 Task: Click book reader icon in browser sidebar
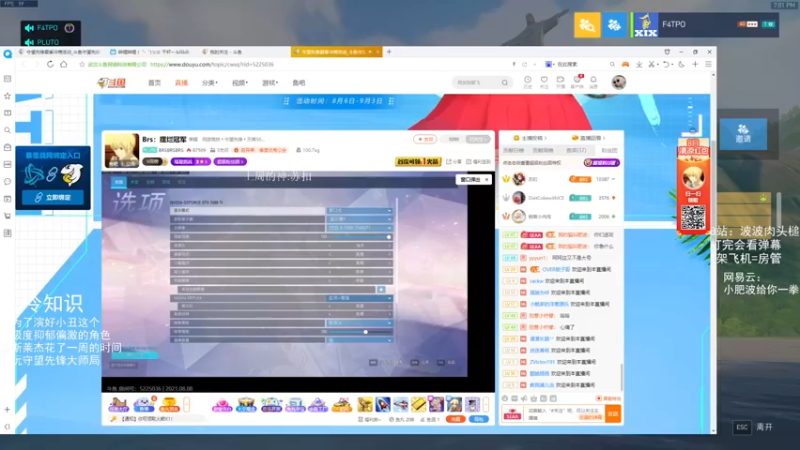pos(7,113)
